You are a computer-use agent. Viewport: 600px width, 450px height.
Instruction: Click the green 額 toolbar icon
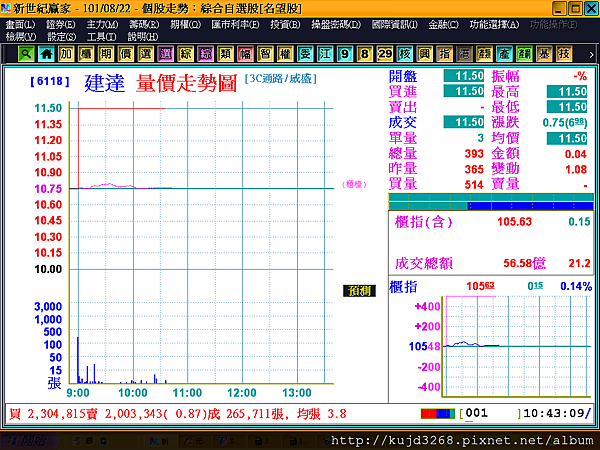[x=524, y=54]
